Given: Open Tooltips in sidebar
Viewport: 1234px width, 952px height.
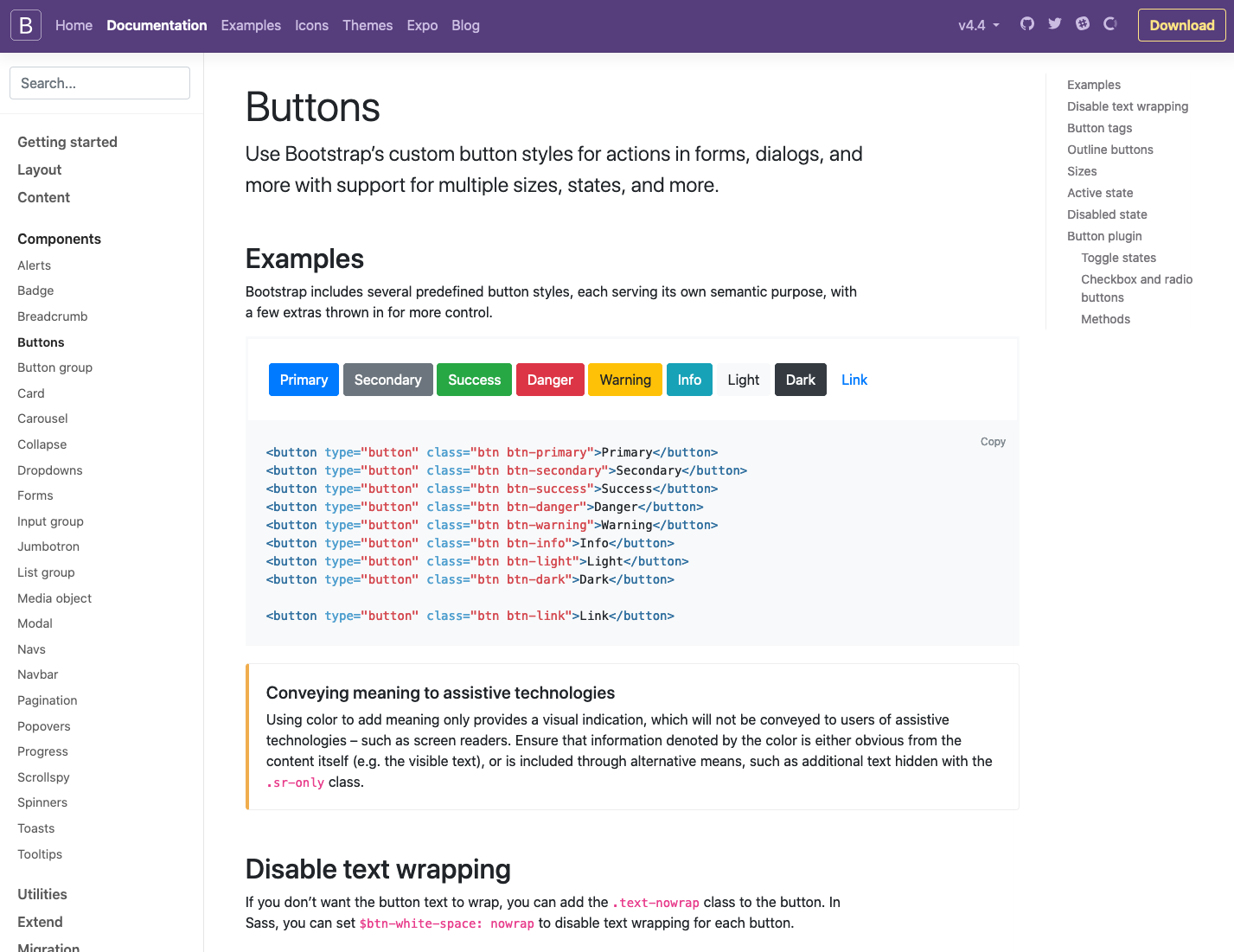Looking at the screenshot, I should coord(40,854).
